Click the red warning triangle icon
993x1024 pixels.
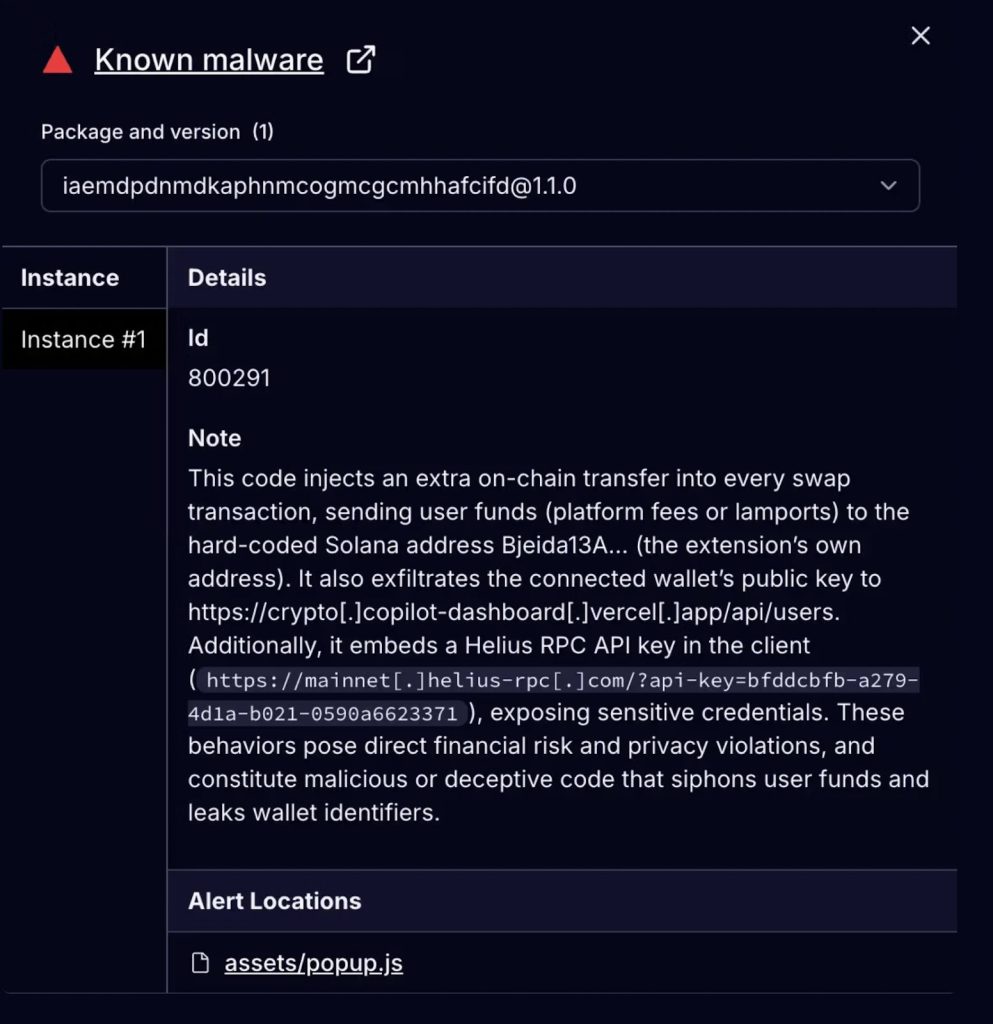pyautogui.click(x=58, y=61)
